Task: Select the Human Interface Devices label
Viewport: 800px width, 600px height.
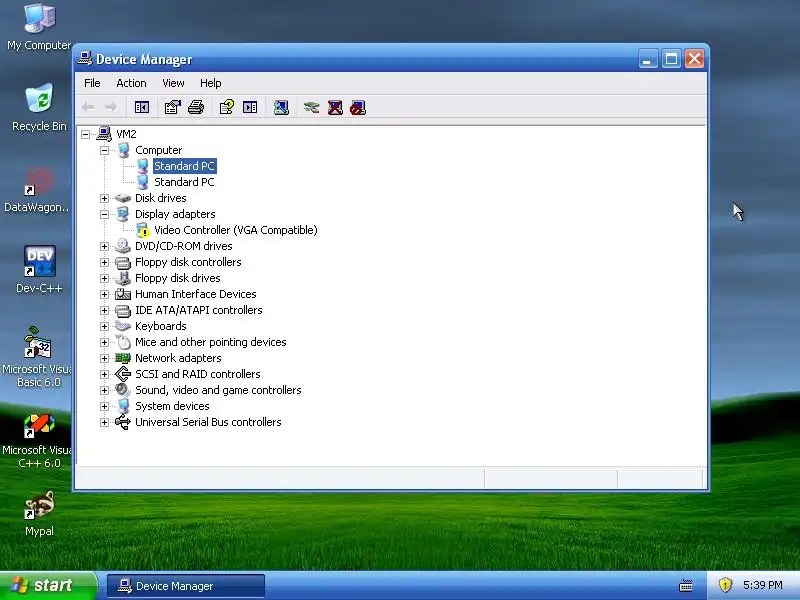Action: (195, 294)
